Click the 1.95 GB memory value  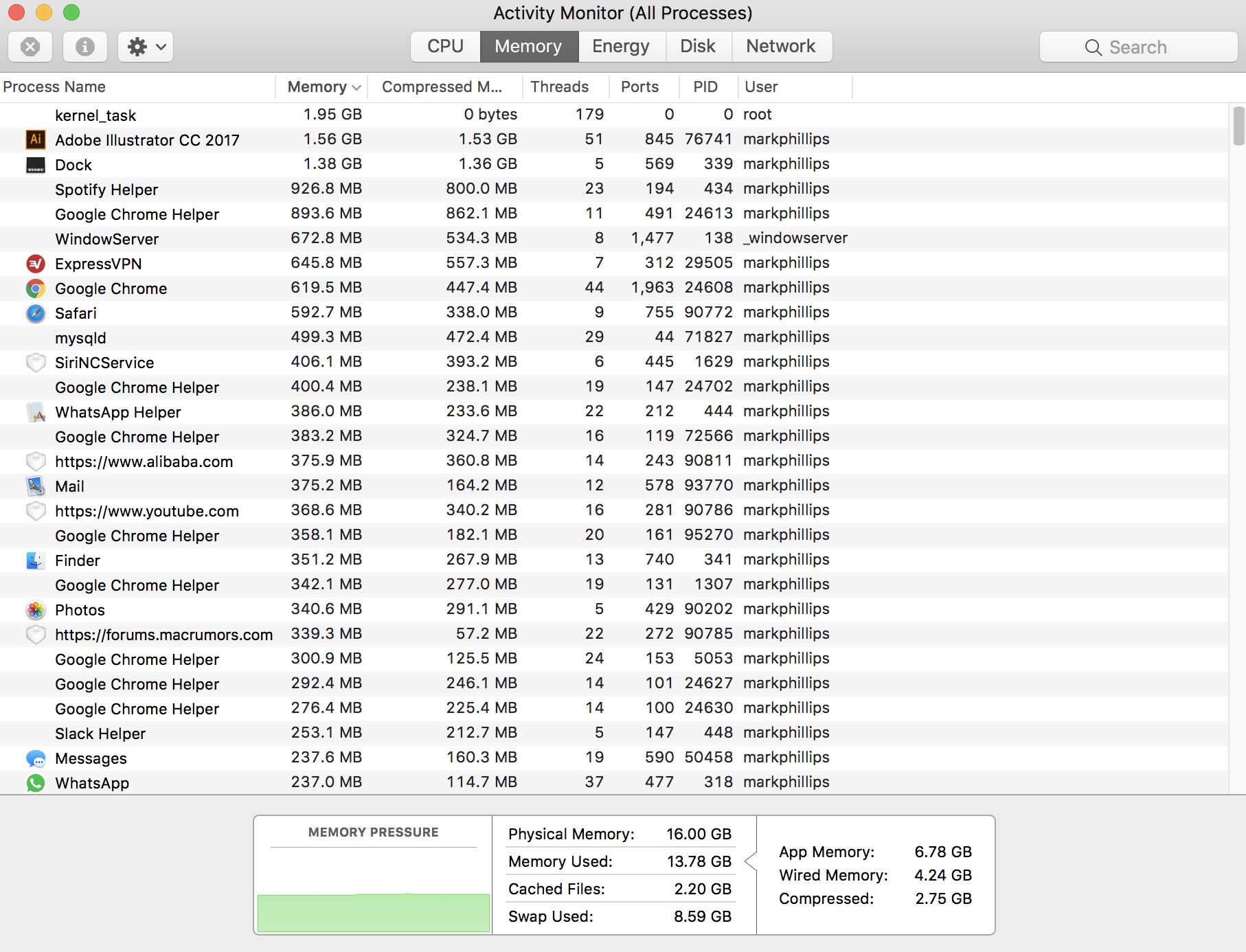coord(332,114)
